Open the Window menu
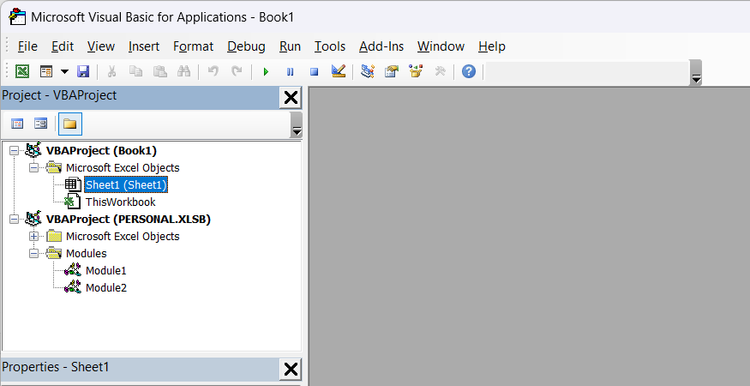Screen dimensions: 750x386 (441, 46)
